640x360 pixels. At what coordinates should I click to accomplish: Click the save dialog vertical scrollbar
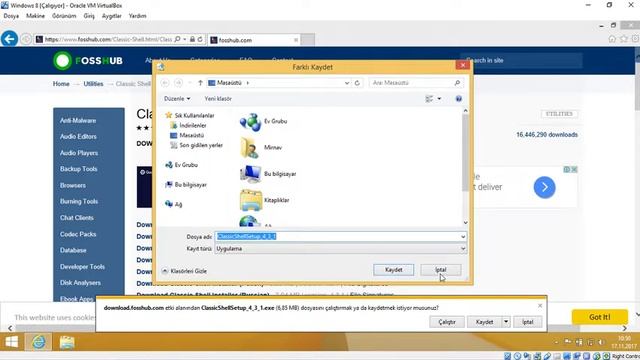click(x=465, y=167)
